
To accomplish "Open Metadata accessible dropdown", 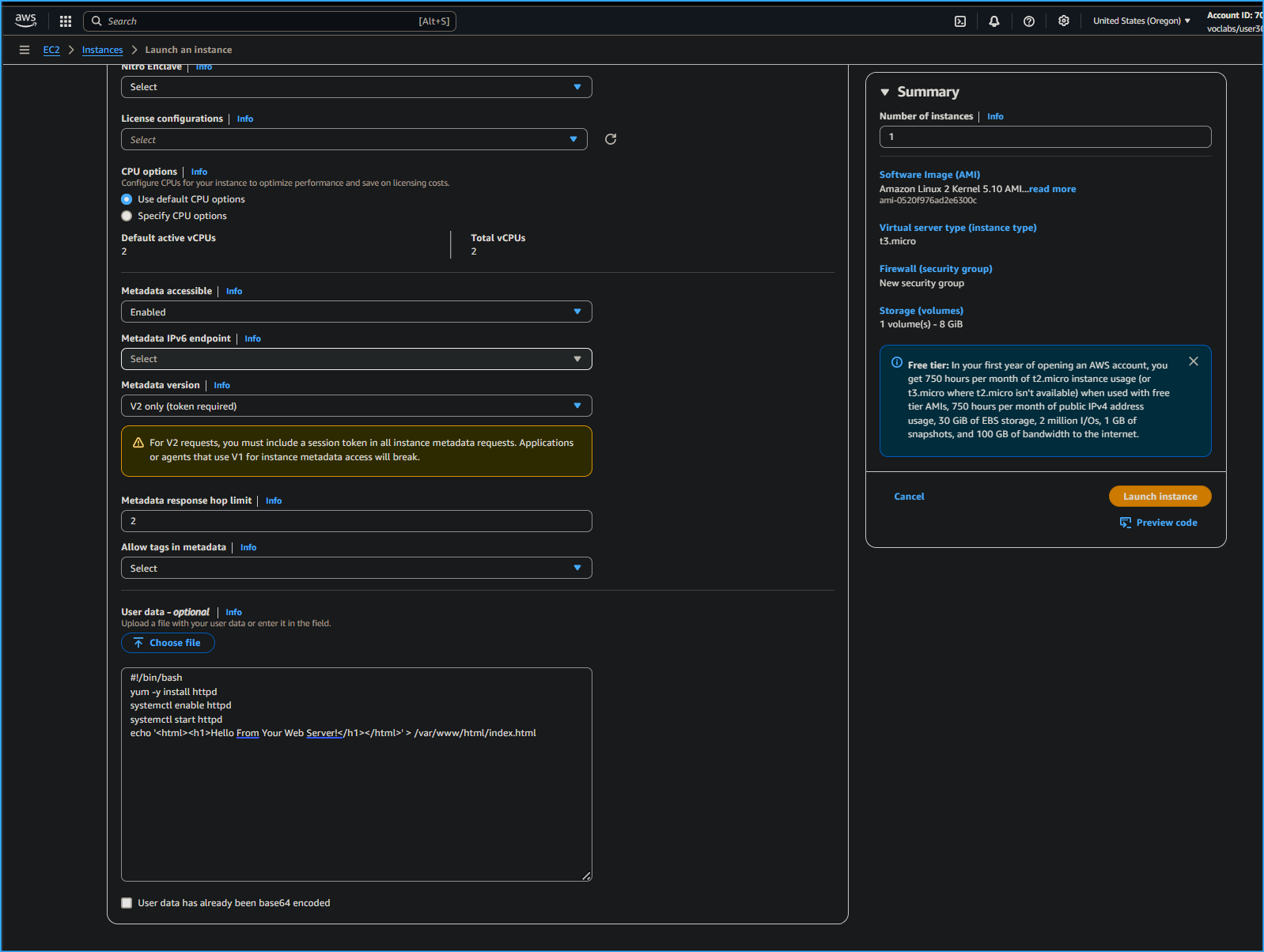I will click(357, 312).
